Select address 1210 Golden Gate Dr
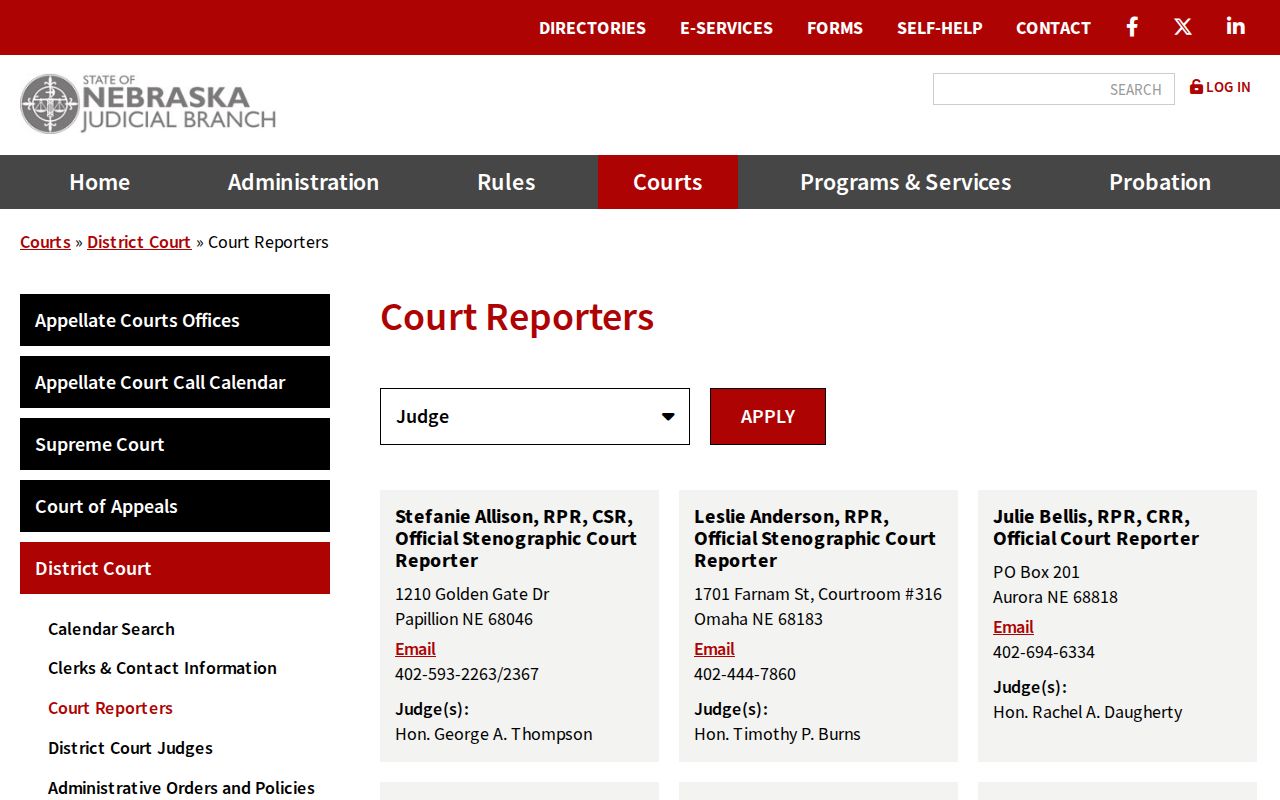Image resolution: width=1280 pixels, height=800 pixels. point(472,594)
